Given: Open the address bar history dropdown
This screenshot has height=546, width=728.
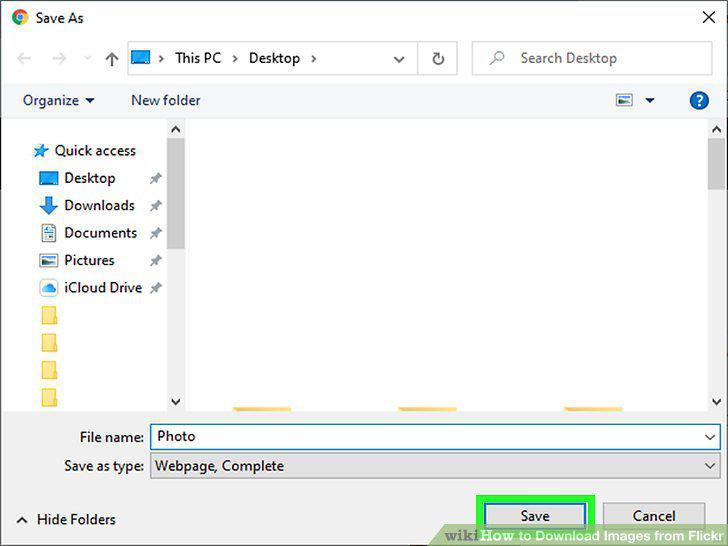Looking at the screenshot, I should coord(399,59).
